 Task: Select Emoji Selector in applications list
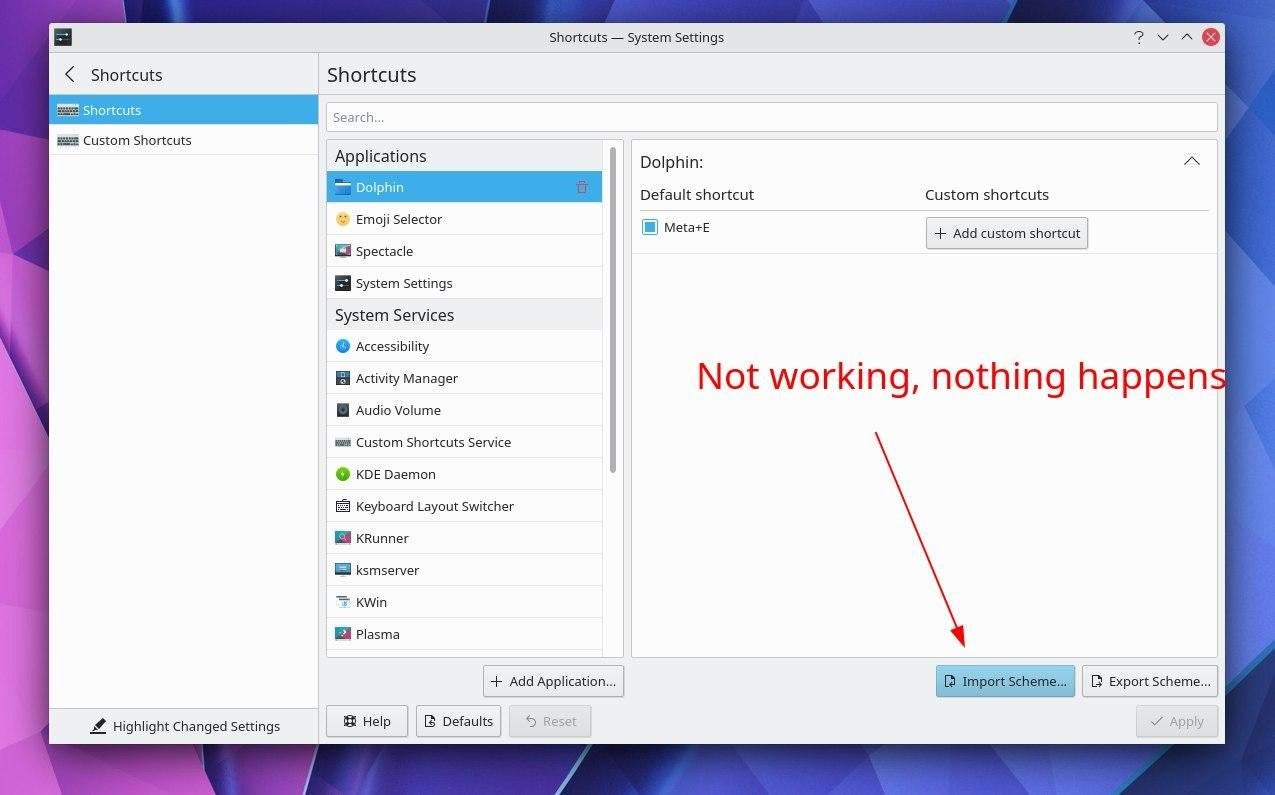pyautogui.click(x=464, y=219)
